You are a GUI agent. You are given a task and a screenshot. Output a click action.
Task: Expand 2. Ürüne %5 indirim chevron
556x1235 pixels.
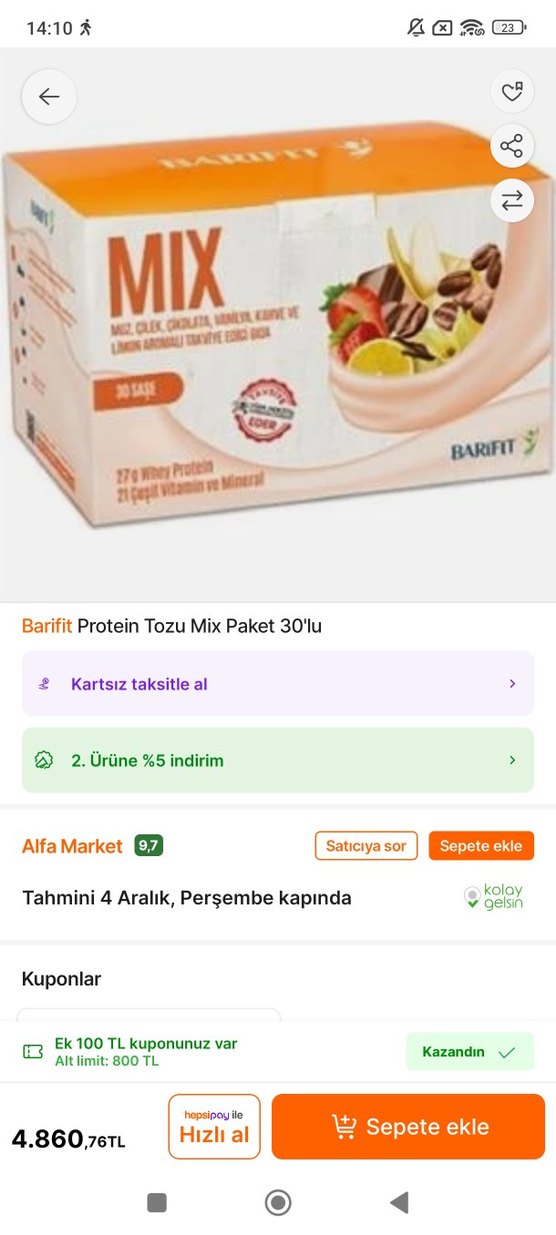click(512, 760)
